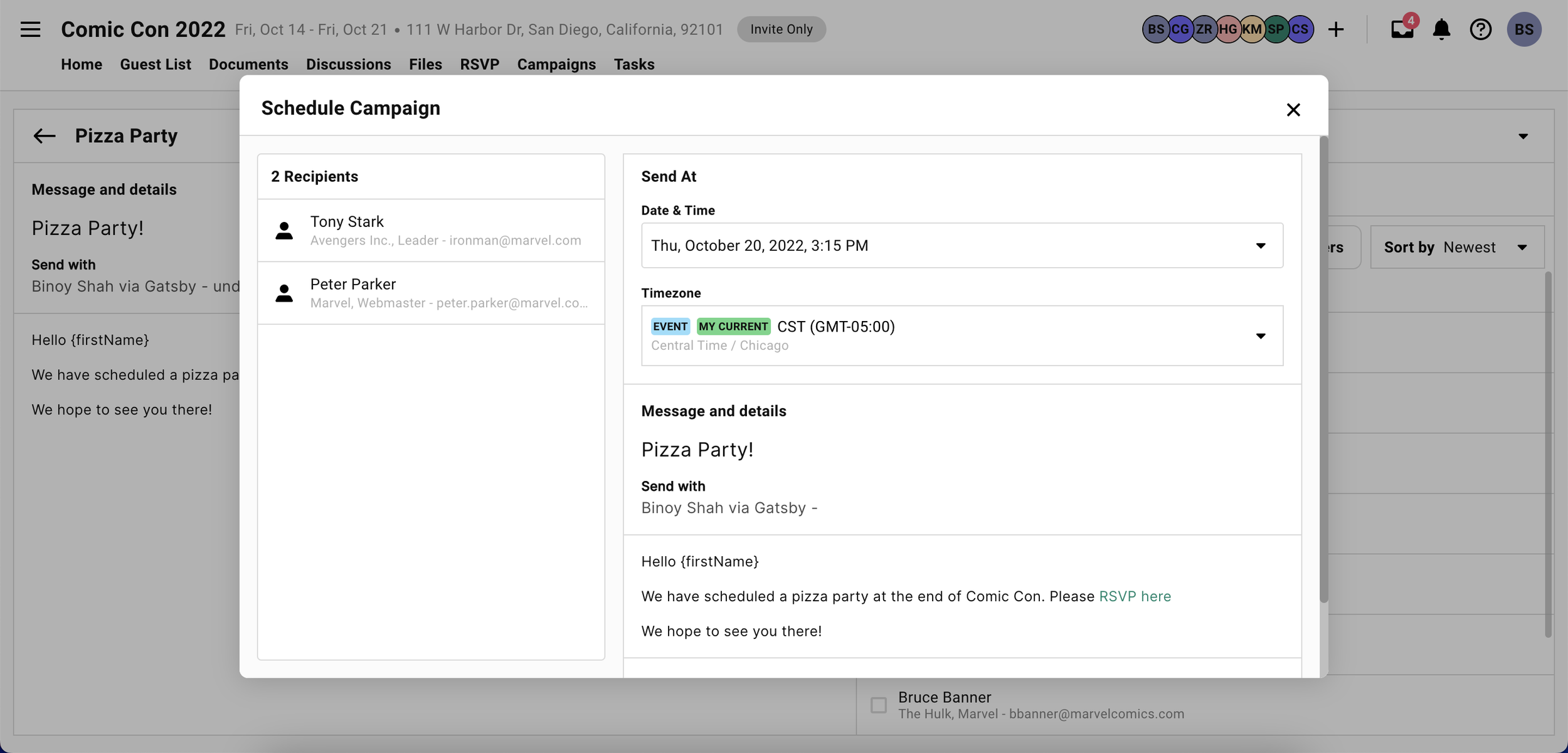Click the inbox icon with badge
Viewport: 1568px width, 753px height.
[1402, 29]
